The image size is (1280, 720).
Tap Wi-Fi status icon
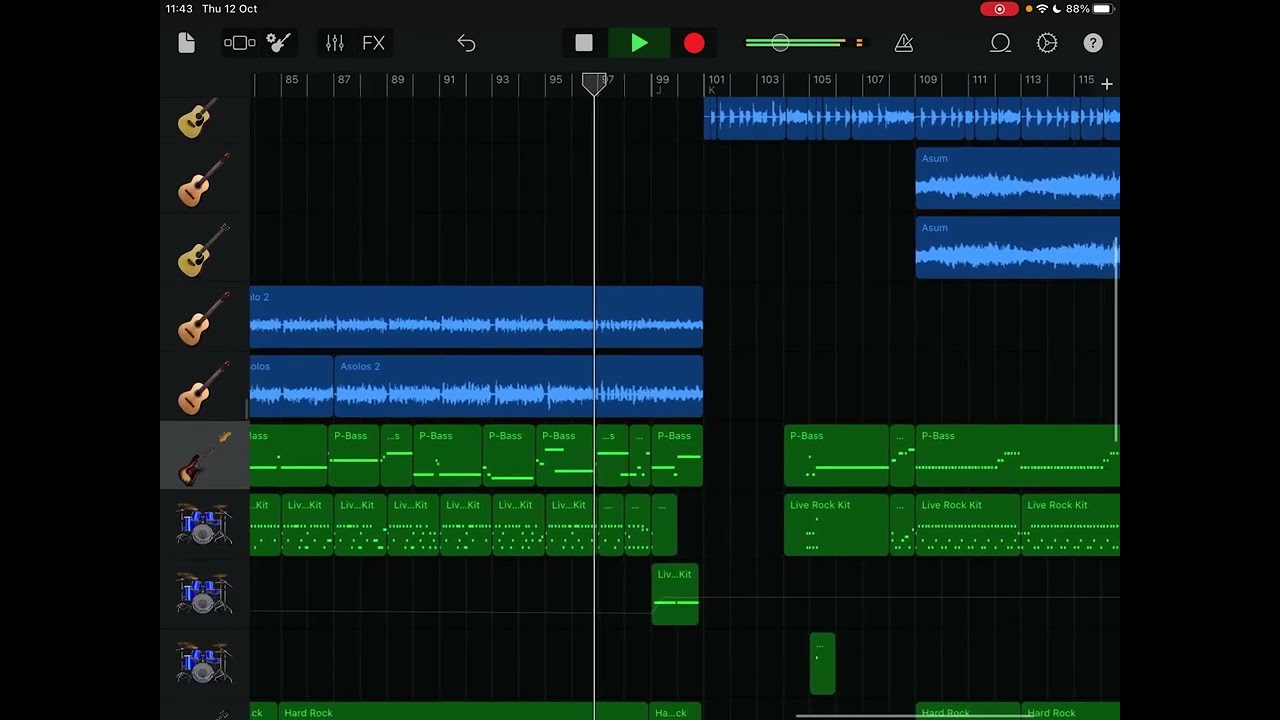tap(1042, 9)
